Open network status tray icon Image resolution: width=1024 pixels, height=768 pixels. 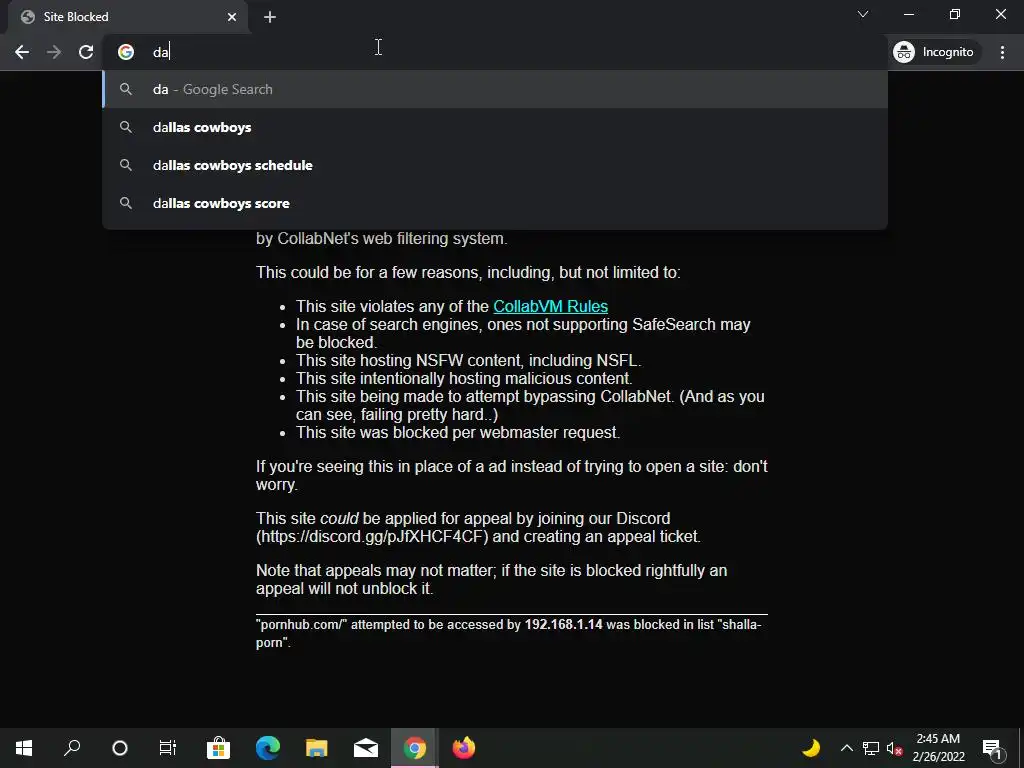[871, 748]
